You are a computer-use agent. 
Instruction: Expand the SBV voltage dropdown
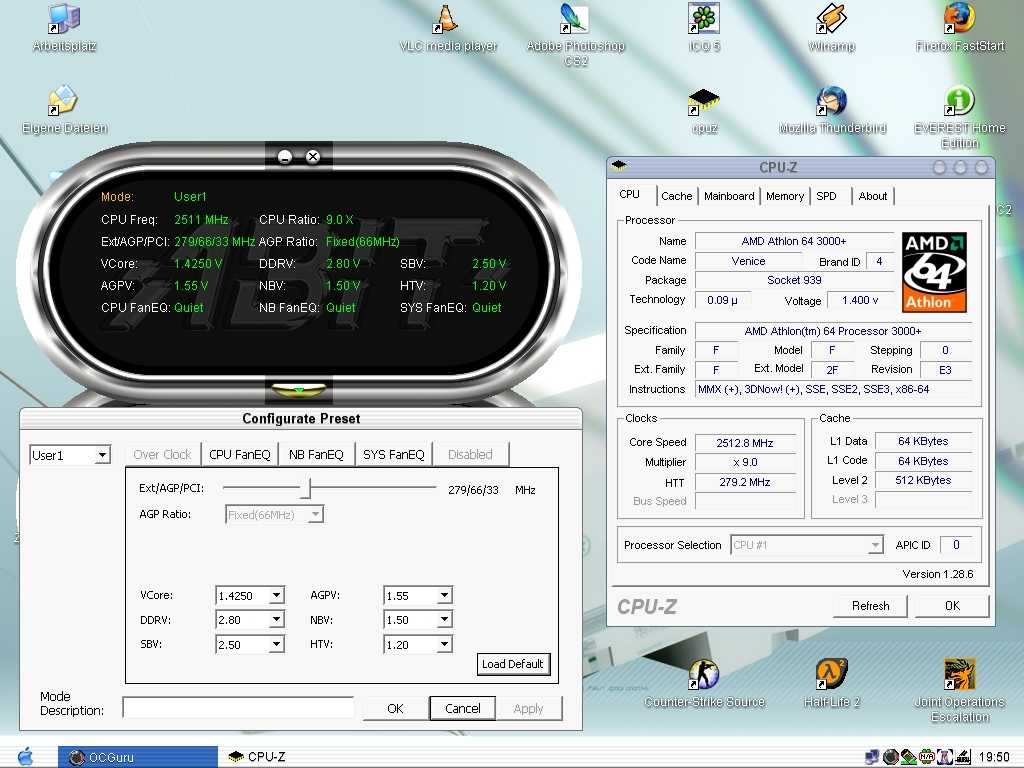(x=276, y=645)
